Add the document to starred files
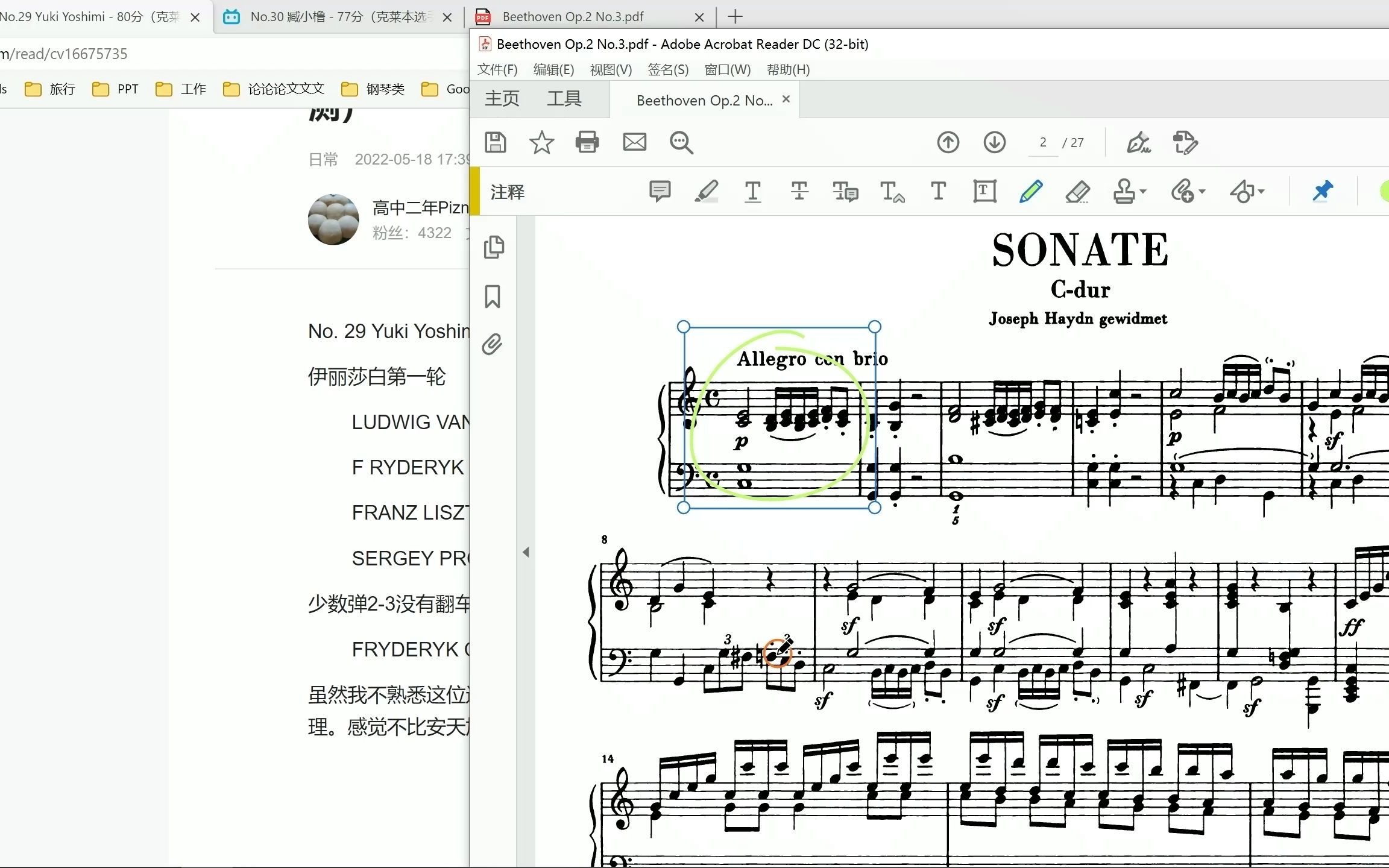This screenshot has height=868, width=1389. [541, 143]
